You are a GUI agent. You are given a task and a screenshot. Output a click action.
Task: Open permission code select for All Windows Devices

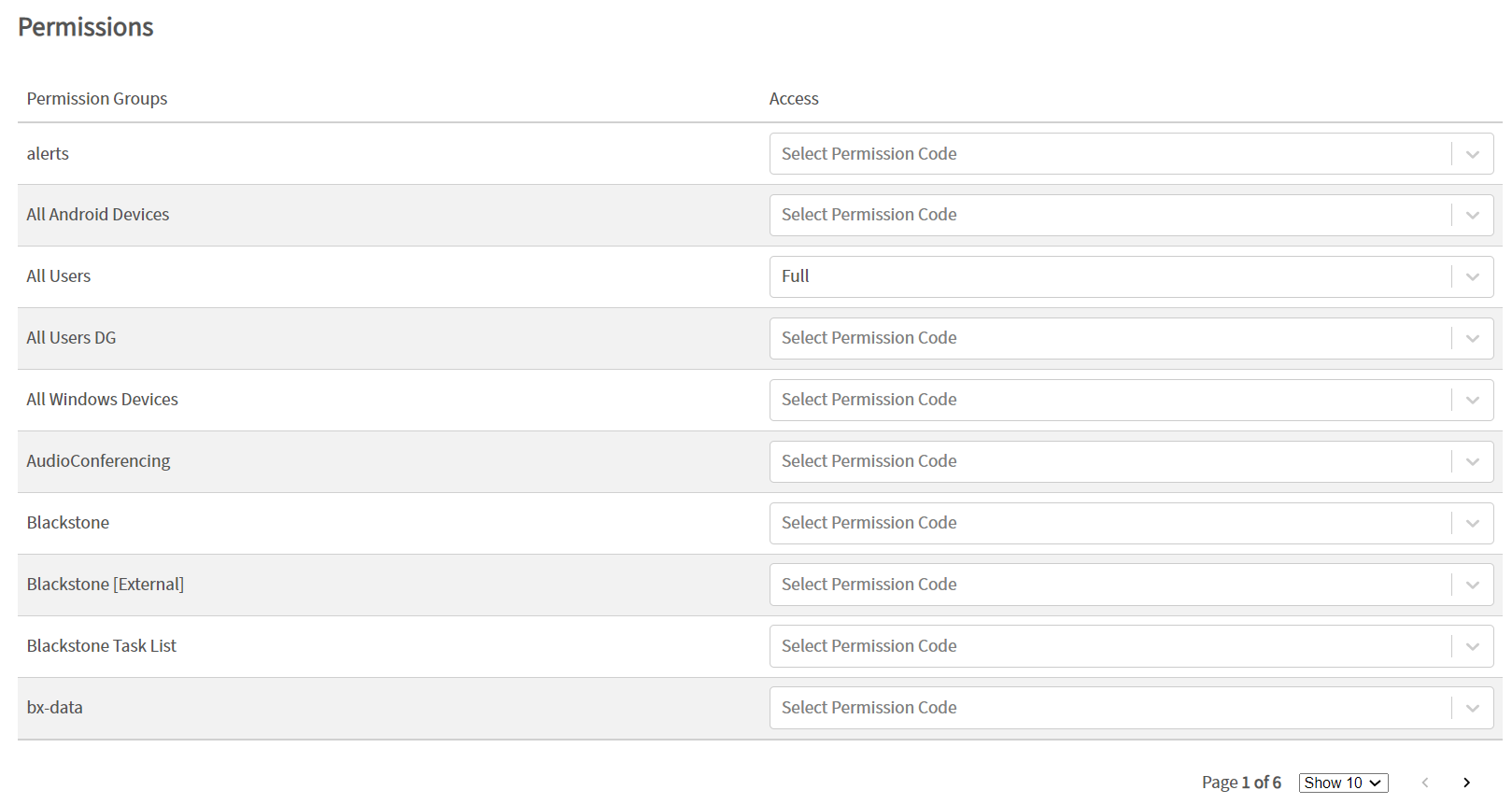[x=1131, y=400]
